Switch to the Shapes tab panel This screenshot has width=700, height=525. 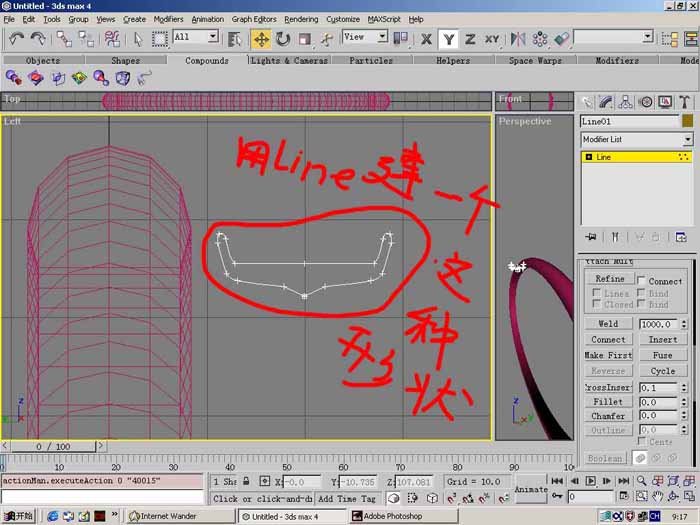(125, 60)
